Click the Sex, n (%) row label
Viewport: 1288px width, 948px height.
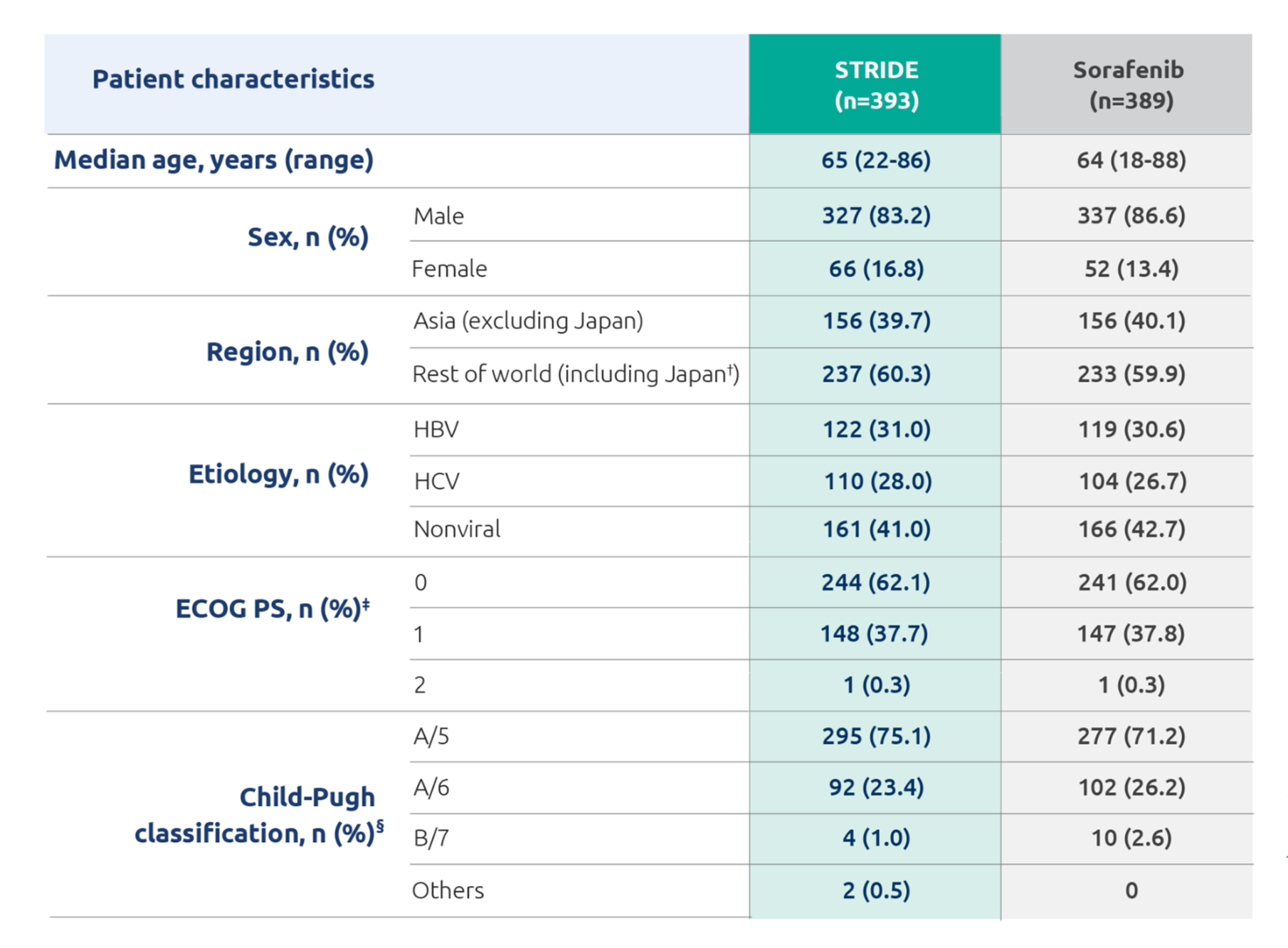(308, 237)
